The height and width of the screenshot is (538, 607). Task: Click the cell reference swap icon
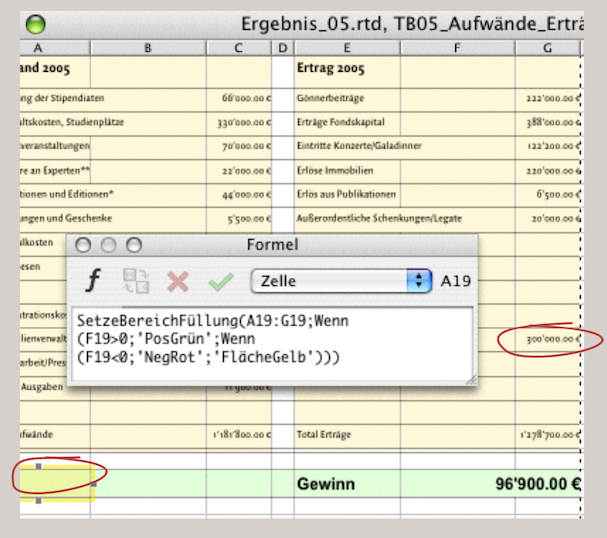pyautogui.click(x=135, y=281)
